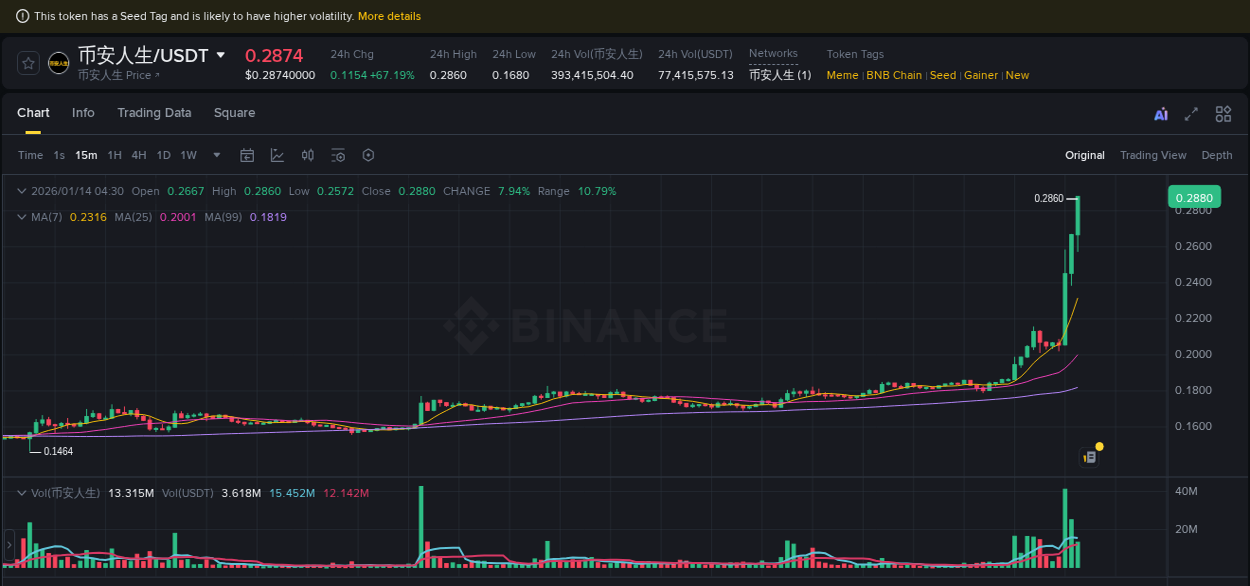Open the trading pair dropdown
This screenshot has width=1250, height=586.
(x=220, y=56)
